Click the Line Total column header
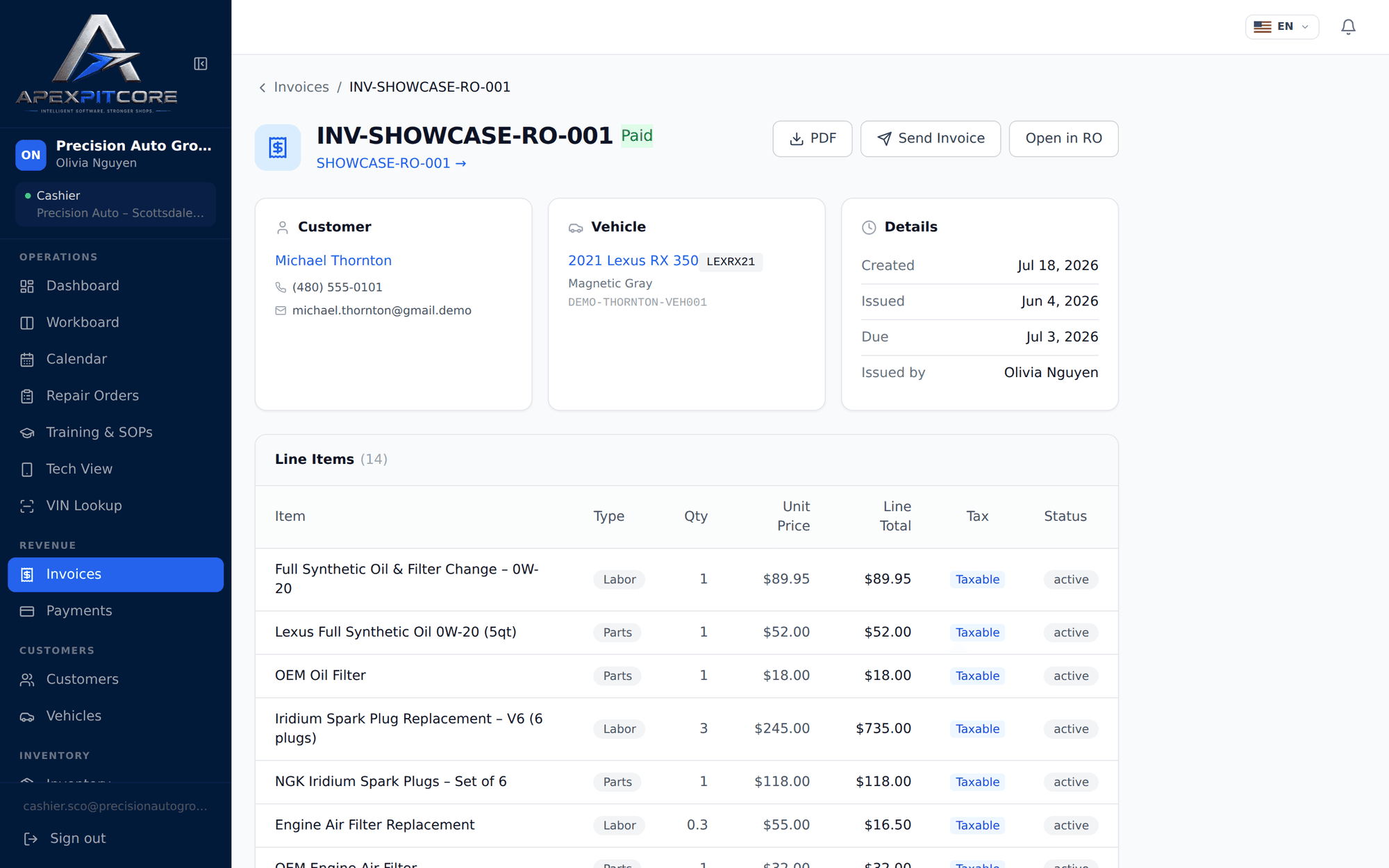Image resolution: width=1389 pixels, height=868 pixels. pos(895,516)
